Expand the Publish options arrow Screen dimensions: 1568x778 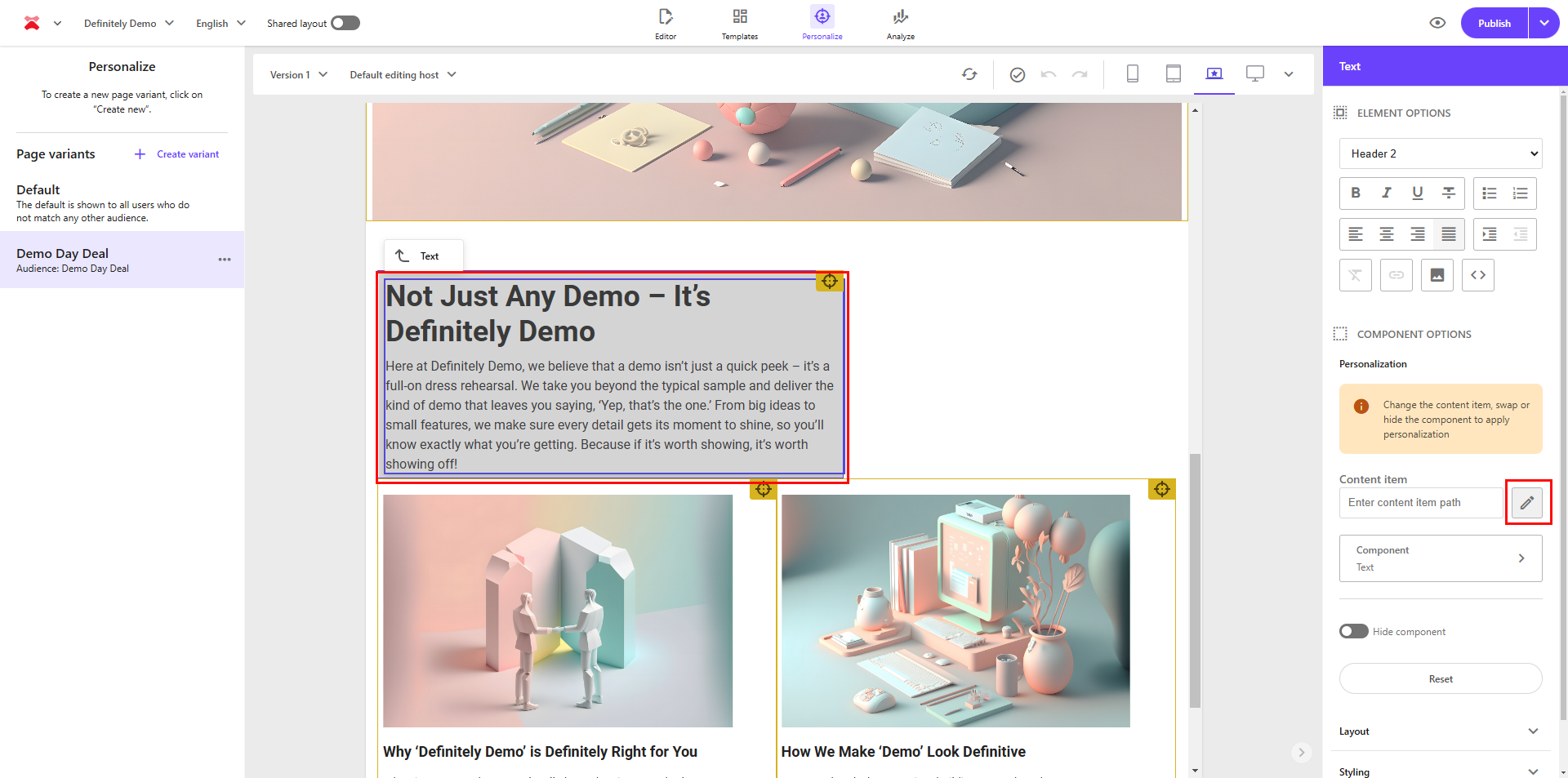point(1544,23)
